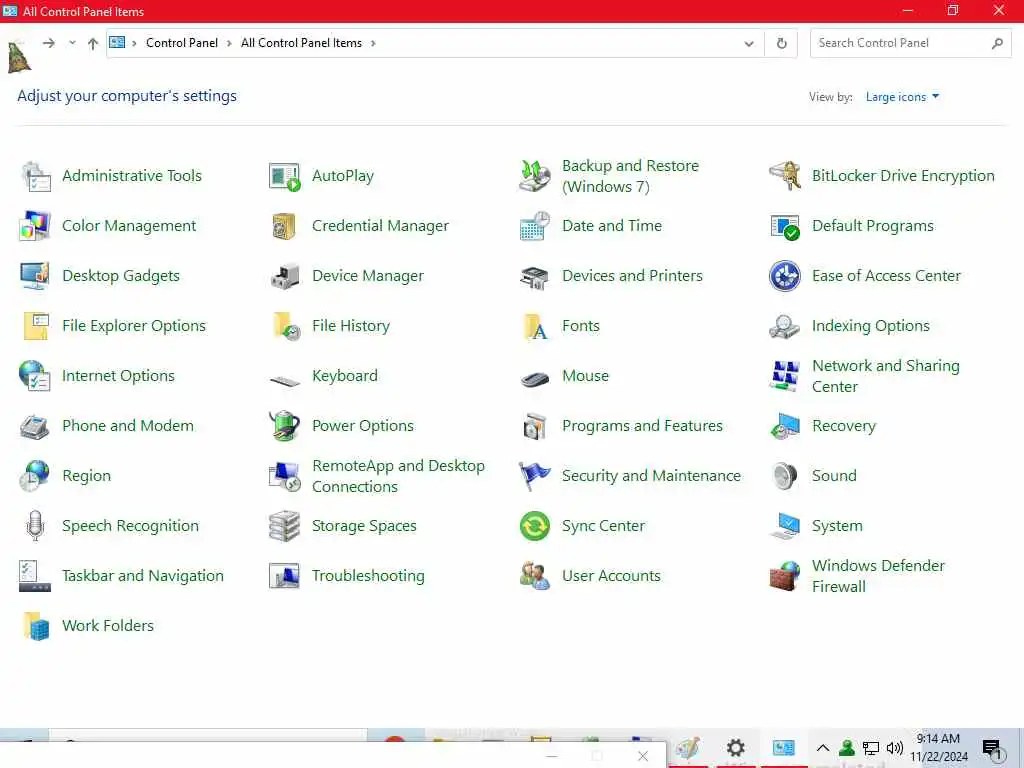The height and width of the screenshot is (768, 1024).
Task: Open the Phone and Modem icon
Action: click(x=35, y=426)
